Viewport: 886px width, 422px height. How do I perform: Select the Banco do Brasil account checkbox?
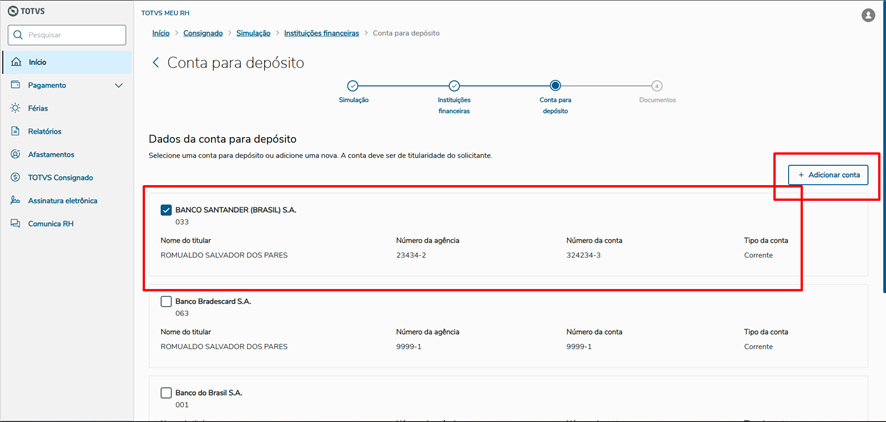tap(166, 393)
